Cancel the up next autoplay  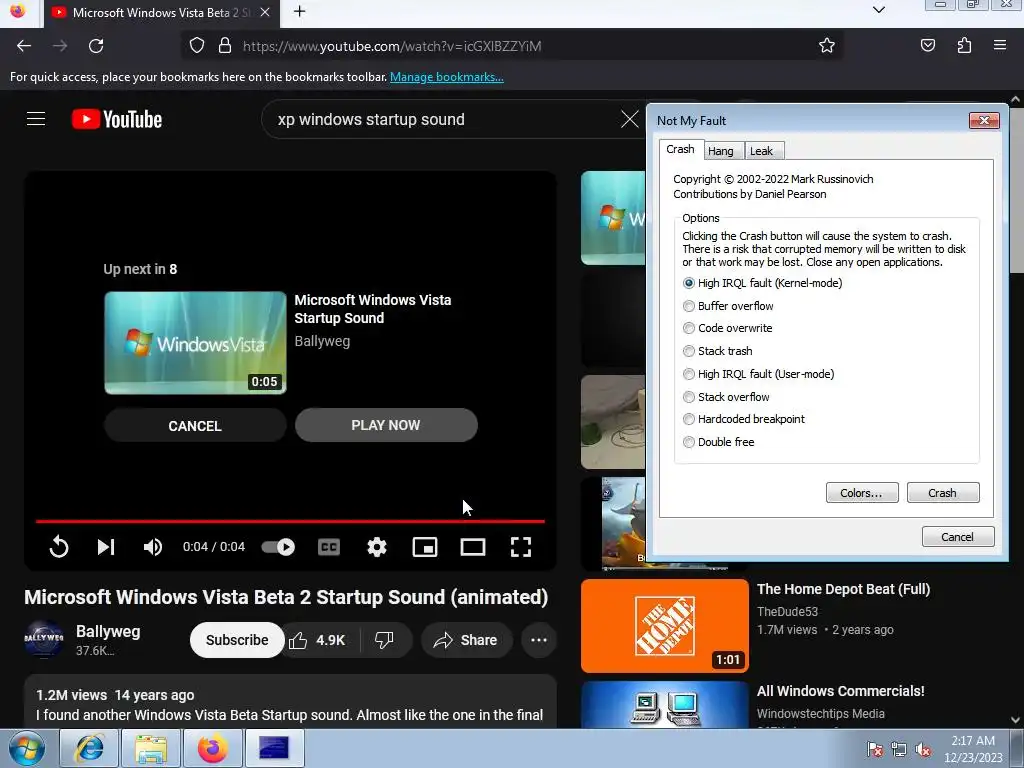pyautogui.click(x=195, y=426)
